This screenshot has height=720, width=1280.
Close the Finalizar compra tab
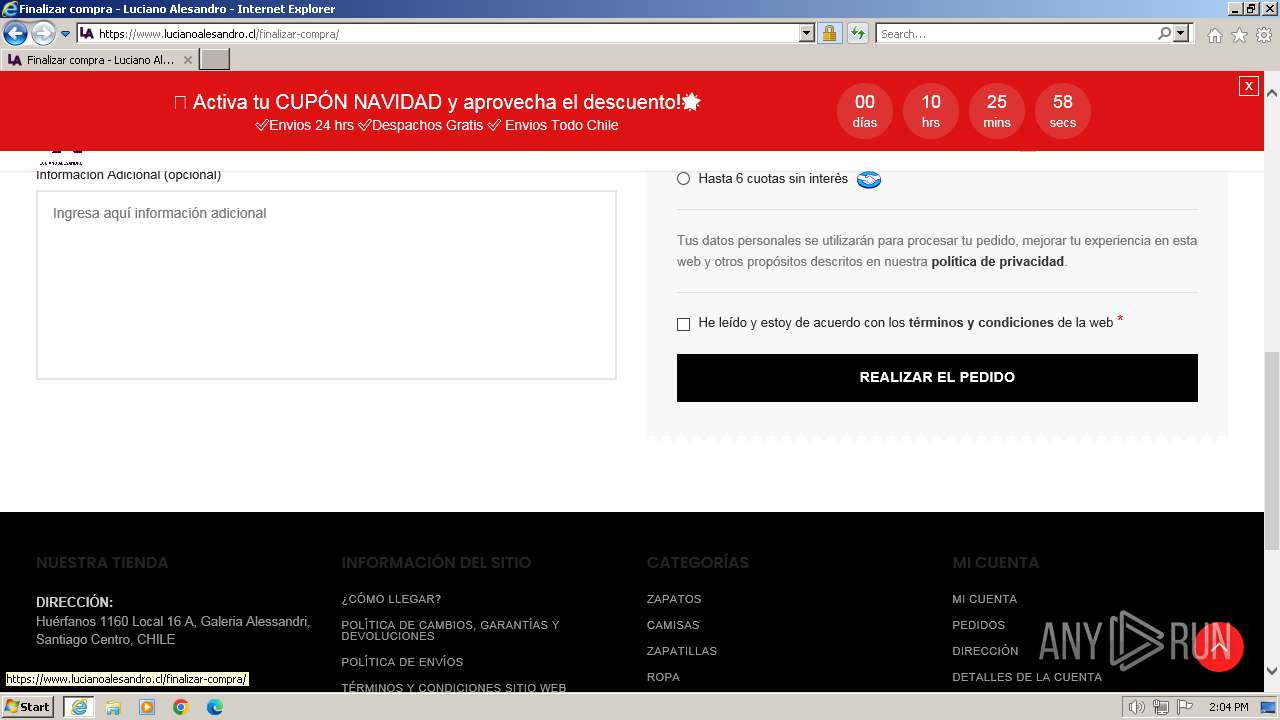[187, 60]
